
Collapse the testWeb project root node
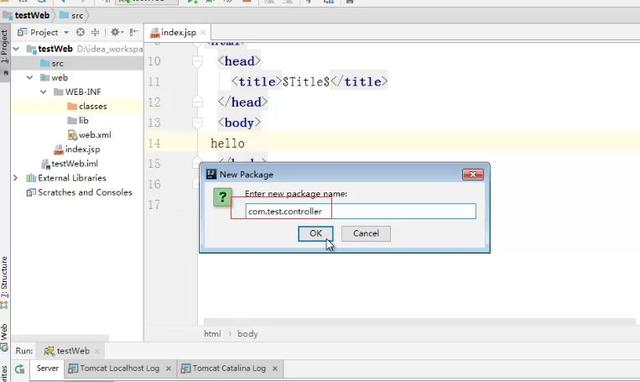(16, 49)
